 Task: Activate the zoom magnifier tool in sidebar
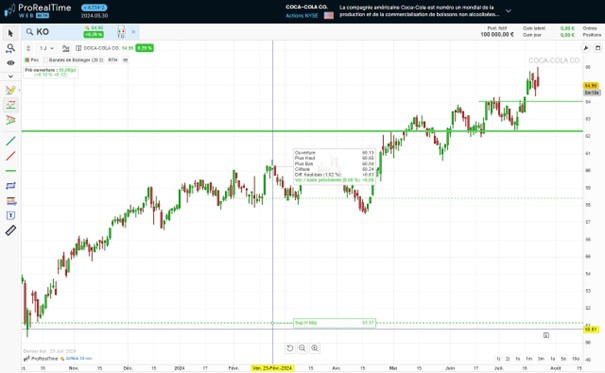10,49
